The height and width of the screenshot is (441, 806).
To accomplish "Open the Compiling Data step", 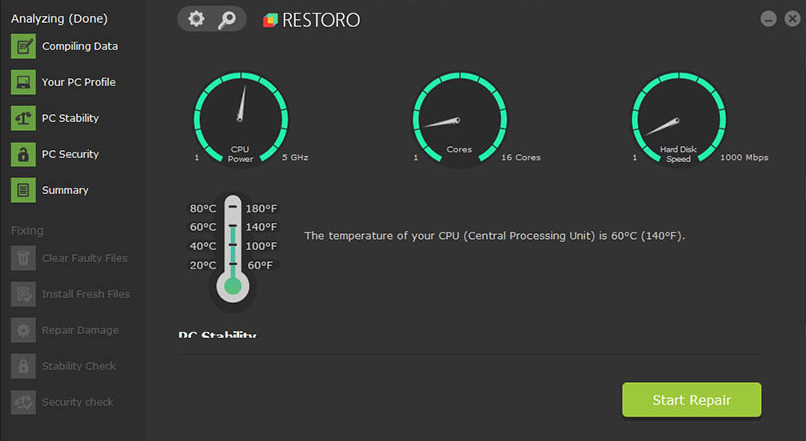I will [x=80, y=46].
